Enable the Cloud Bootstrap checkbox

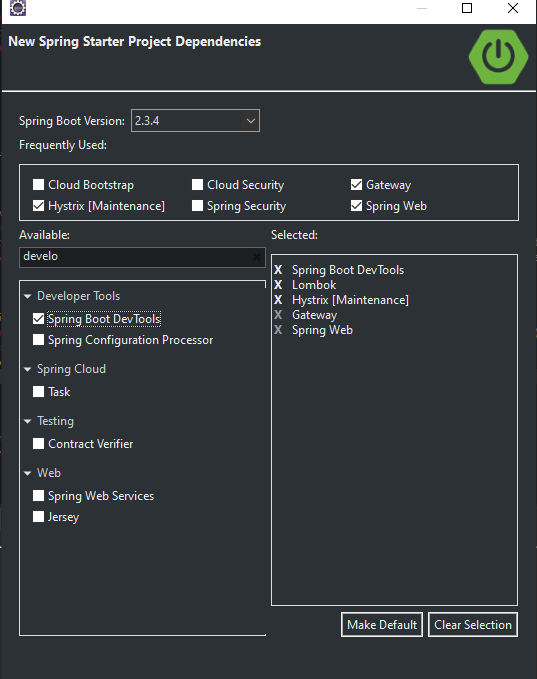click(39, 185)
